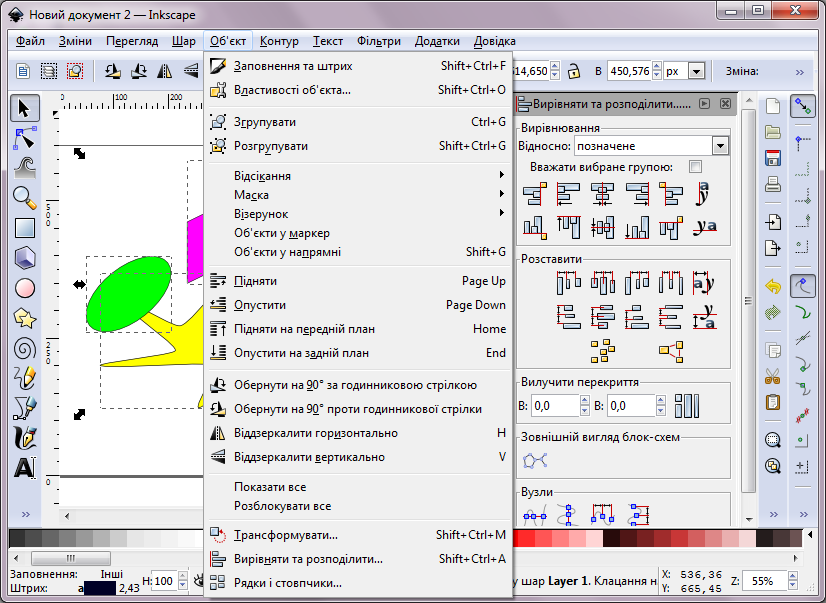Viewport: 826px width, 603px height.
Task: Select the Spiral tool
Action: click(25, 348)
